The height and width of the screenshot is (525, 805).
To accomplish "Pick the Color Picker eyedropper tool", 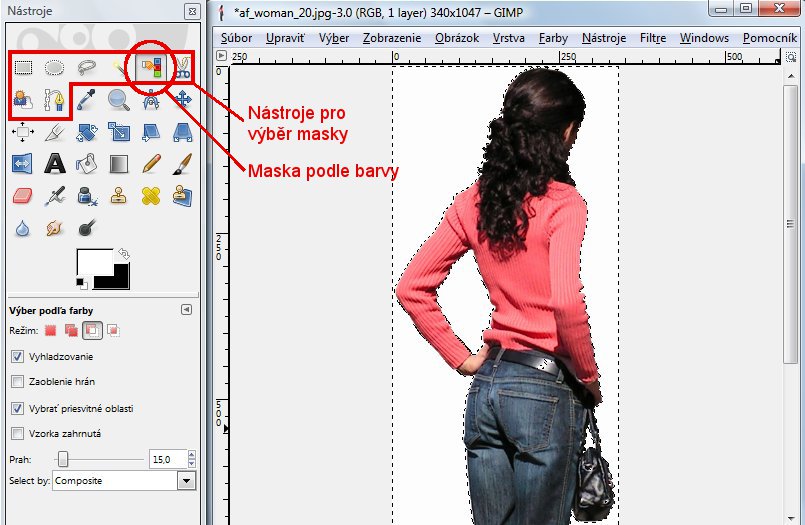I will 87,100.
